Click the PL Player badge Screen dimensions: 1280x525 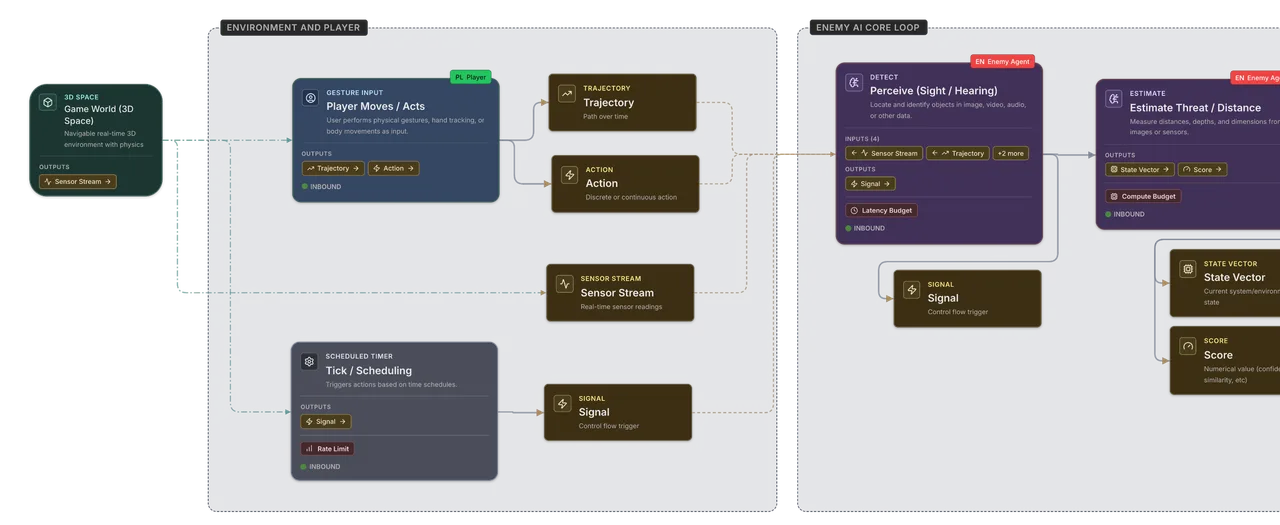click(x=470, y=77)
